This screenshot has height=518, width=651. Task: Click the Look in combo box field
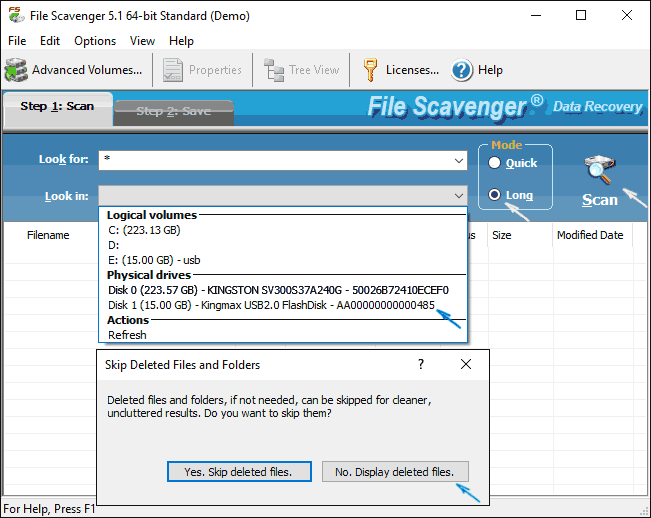tap(283, 195)
